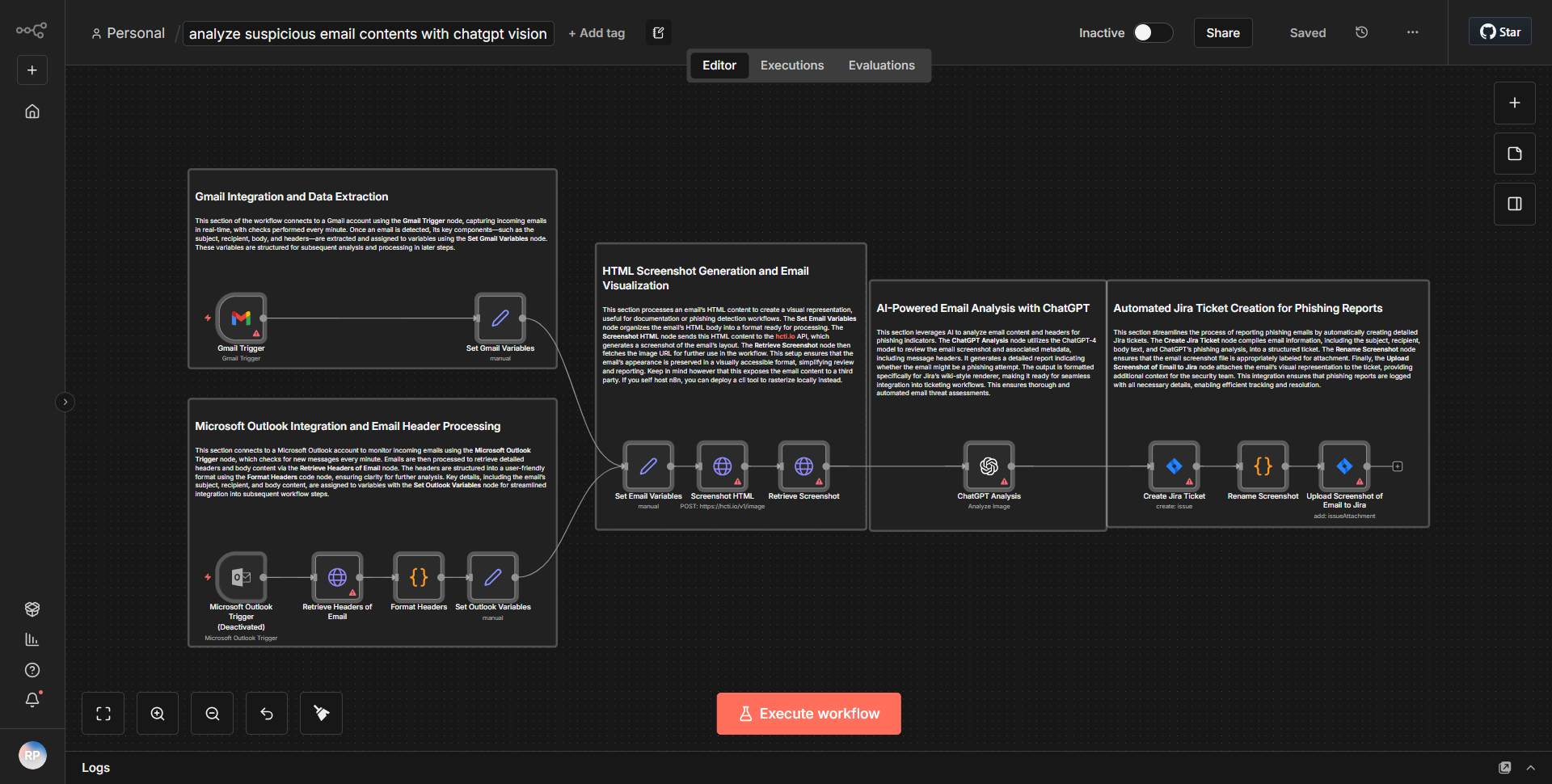Expand the left canvas arrow panel

click(65, 402)
